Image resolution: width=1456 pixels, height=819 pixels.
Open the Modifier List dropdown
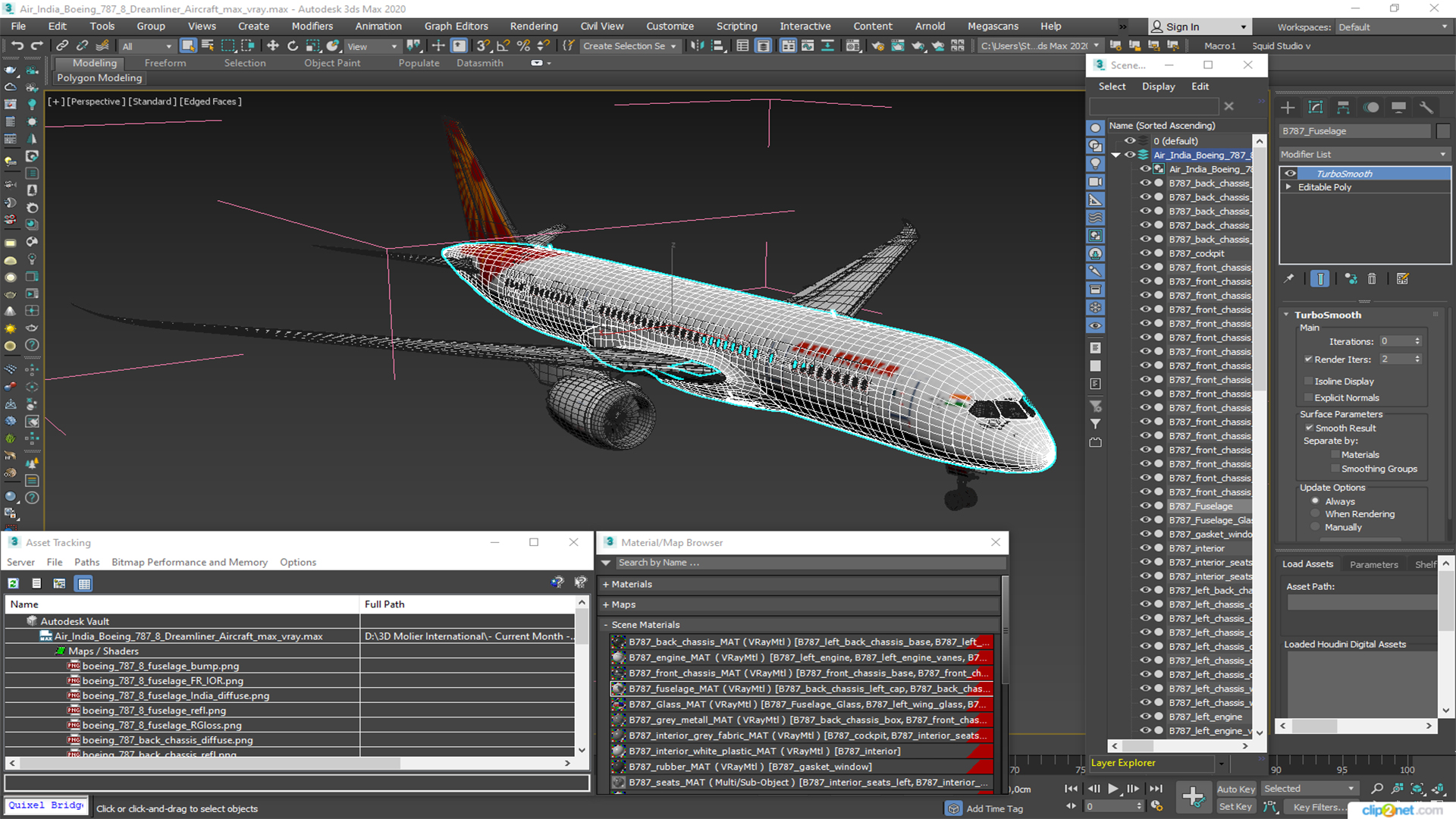1364,154
